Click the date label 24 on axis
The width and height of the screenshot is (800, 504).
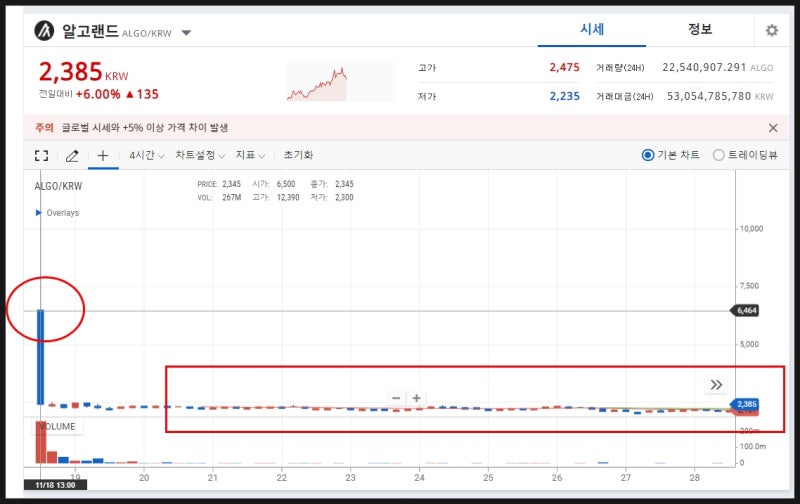click(x=419, y=478)
